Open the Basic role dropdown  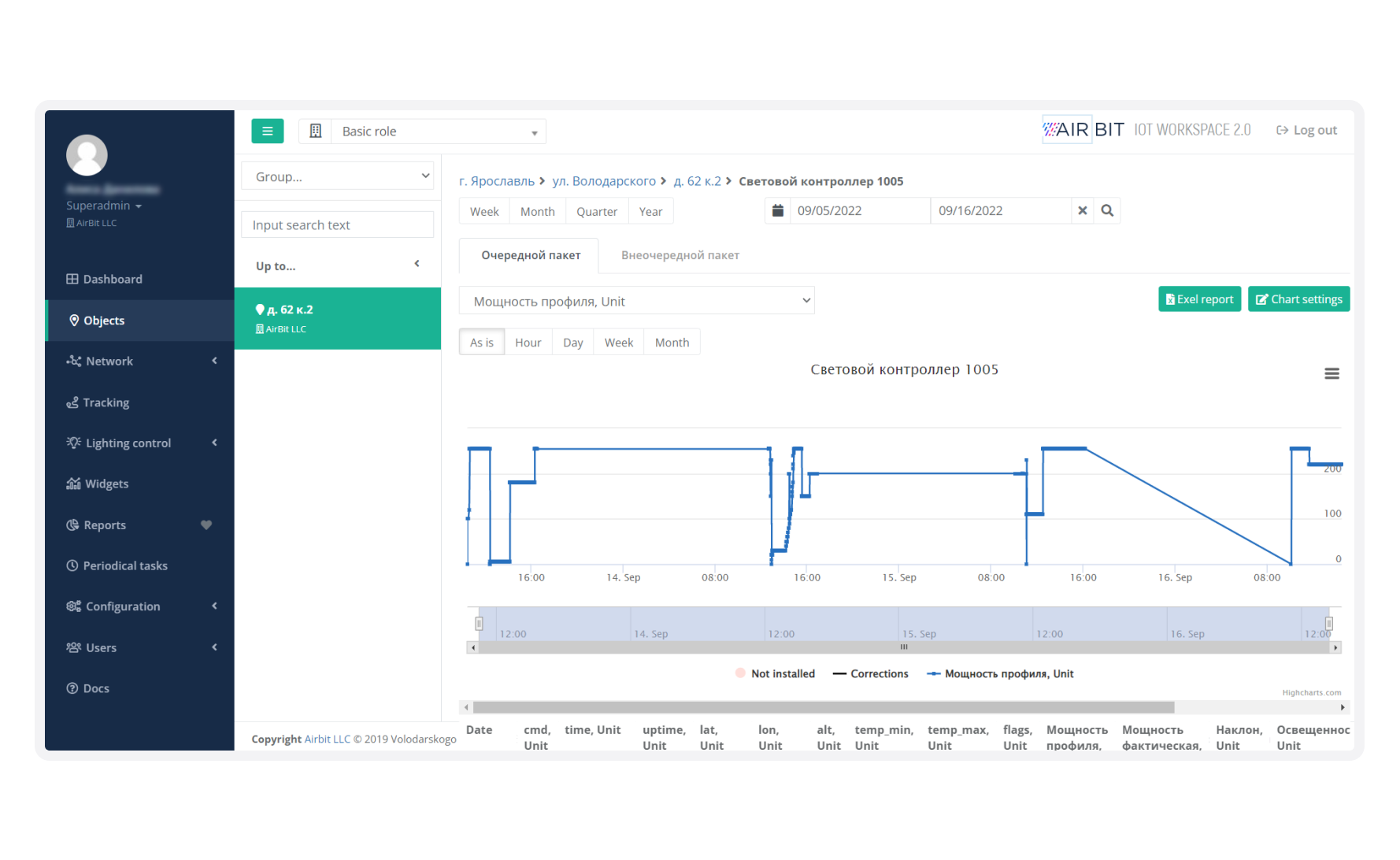click(x=438, y=132)
